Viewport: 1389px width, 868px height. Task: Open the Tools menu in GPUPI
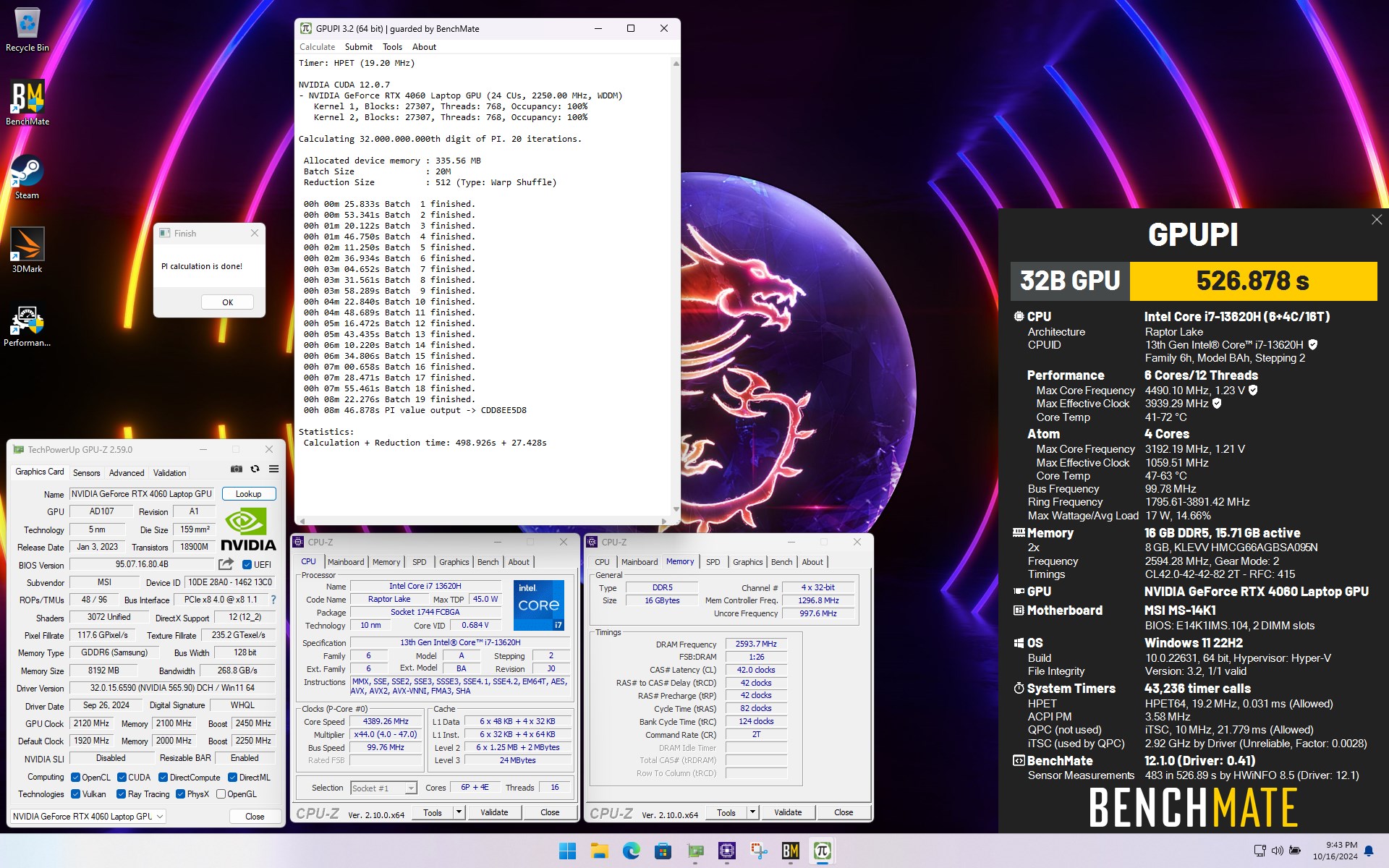[x=393, y=47]
